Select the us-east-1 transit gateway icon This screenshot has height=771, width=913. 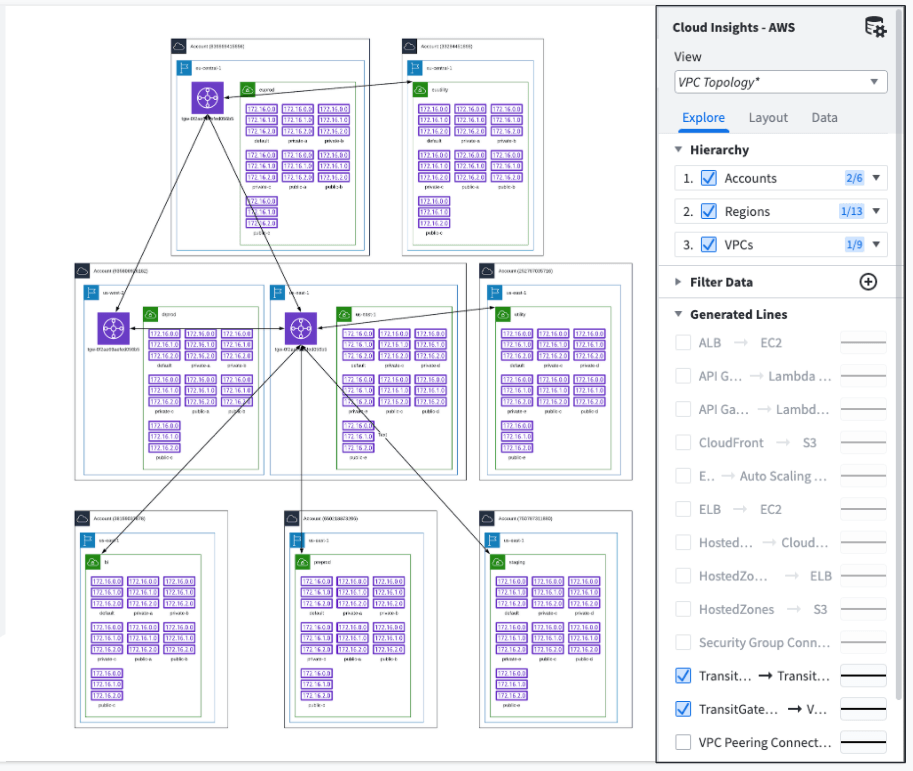click(x=300, y=328)
